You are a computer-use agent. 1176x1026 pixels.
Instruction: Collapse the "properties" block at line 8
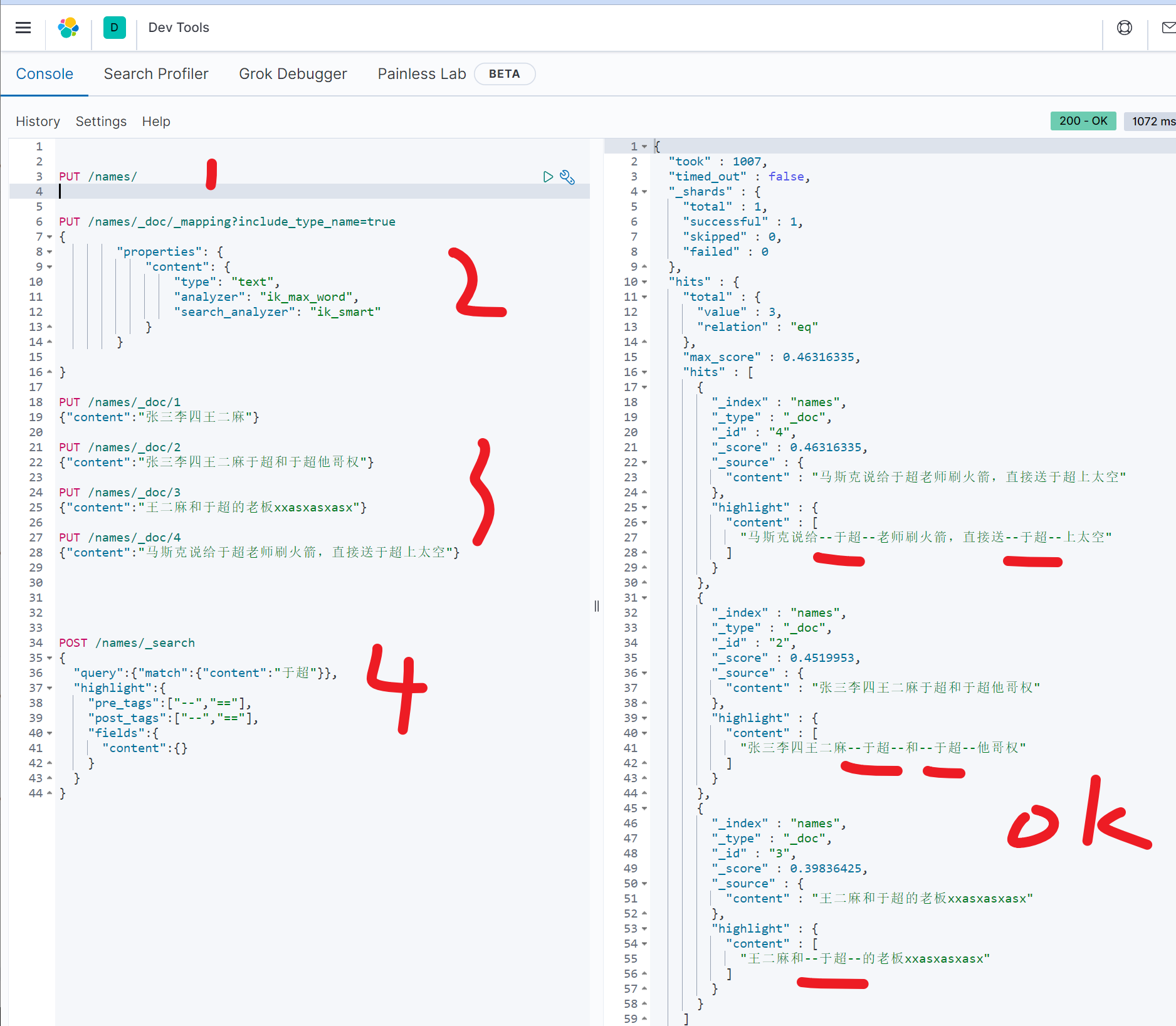50,252
